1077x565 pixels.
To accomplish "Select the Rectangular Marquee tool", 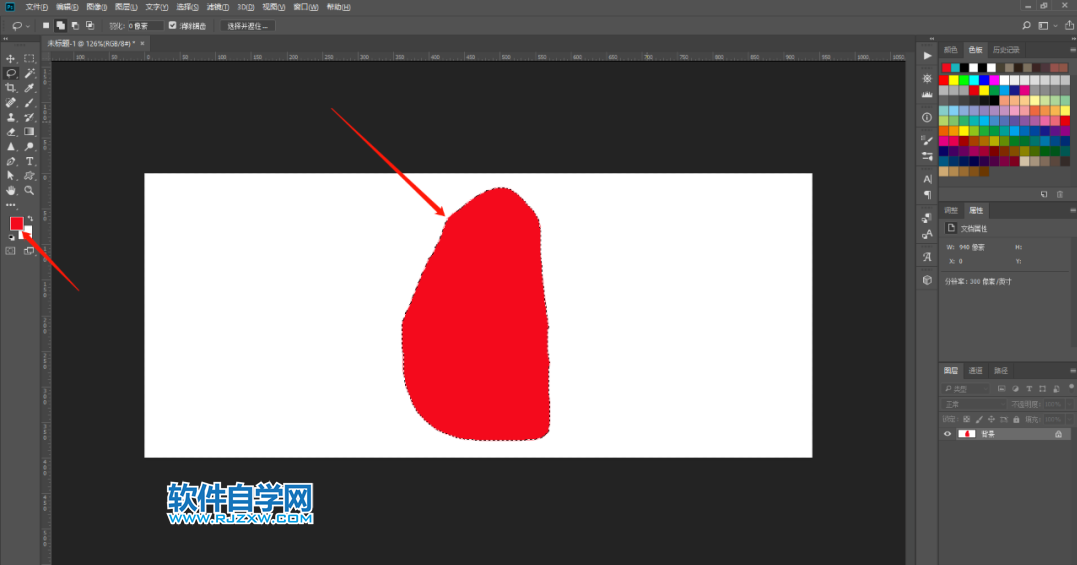I will [x=29, y=58].
